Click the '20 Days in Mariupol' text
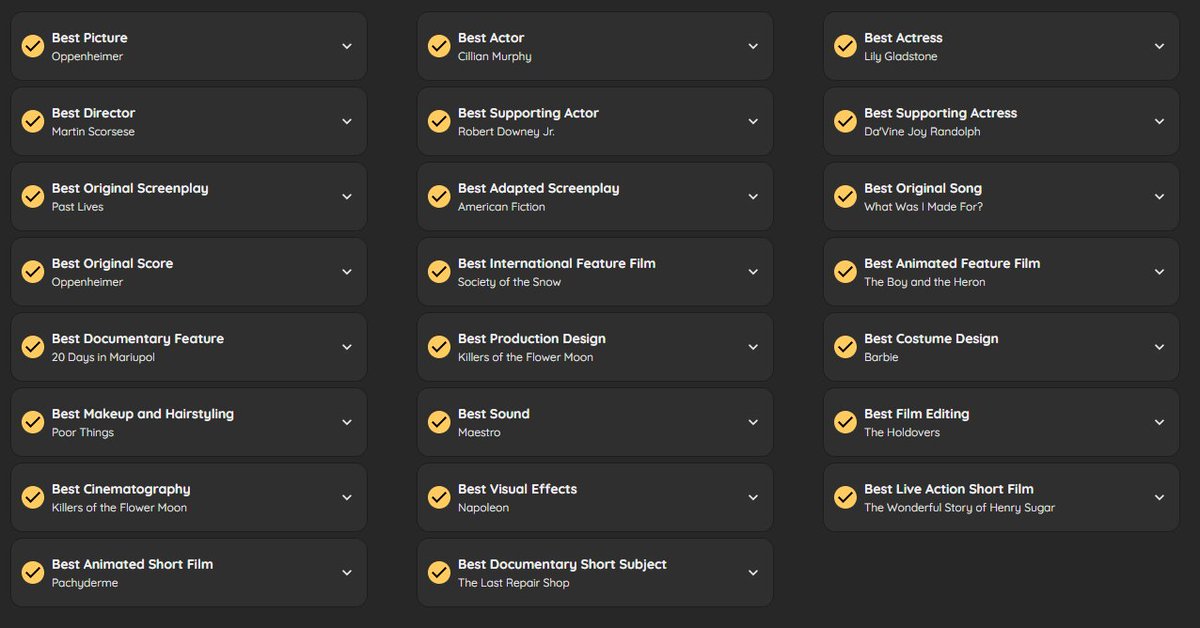 103,357
